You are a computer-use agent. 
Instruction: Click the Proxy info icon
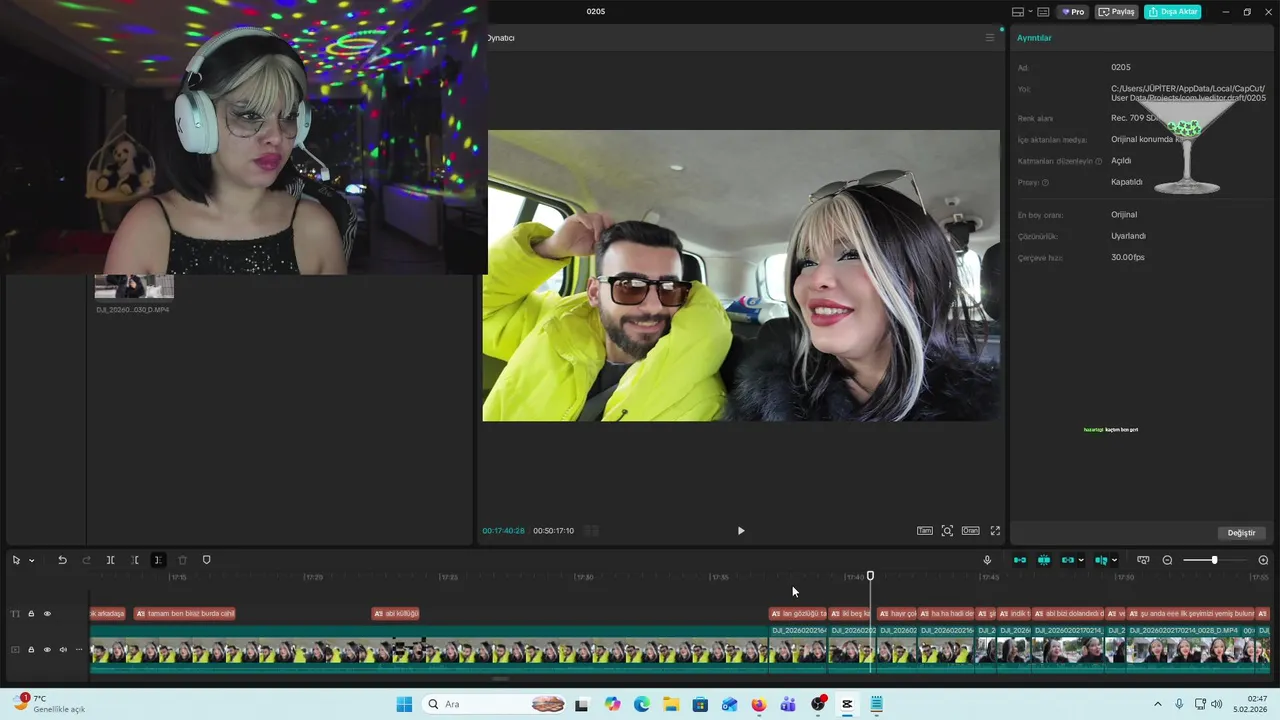1046,183
